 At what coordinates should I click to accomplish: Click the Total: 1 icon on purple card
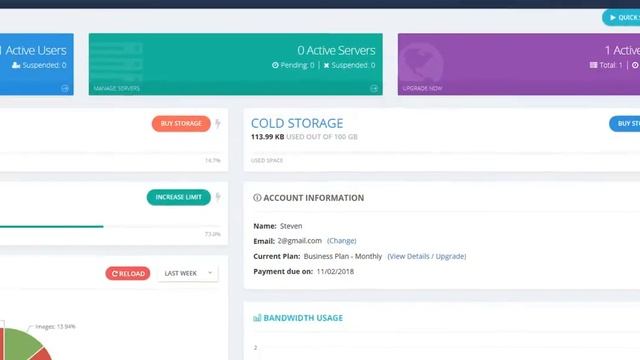[593, 65]
